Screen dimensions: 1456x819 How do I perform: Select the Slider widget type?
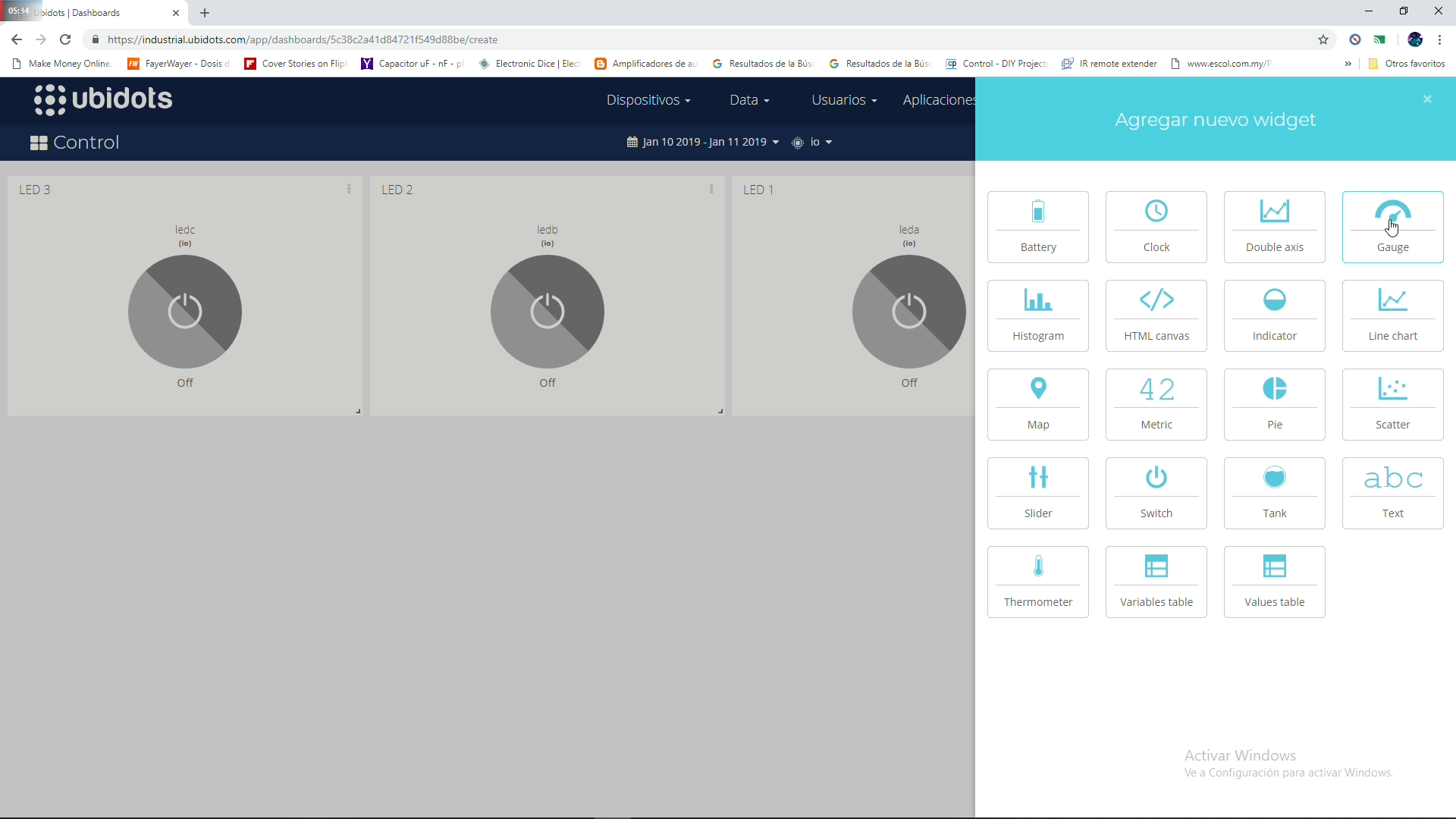(1038, 493)
